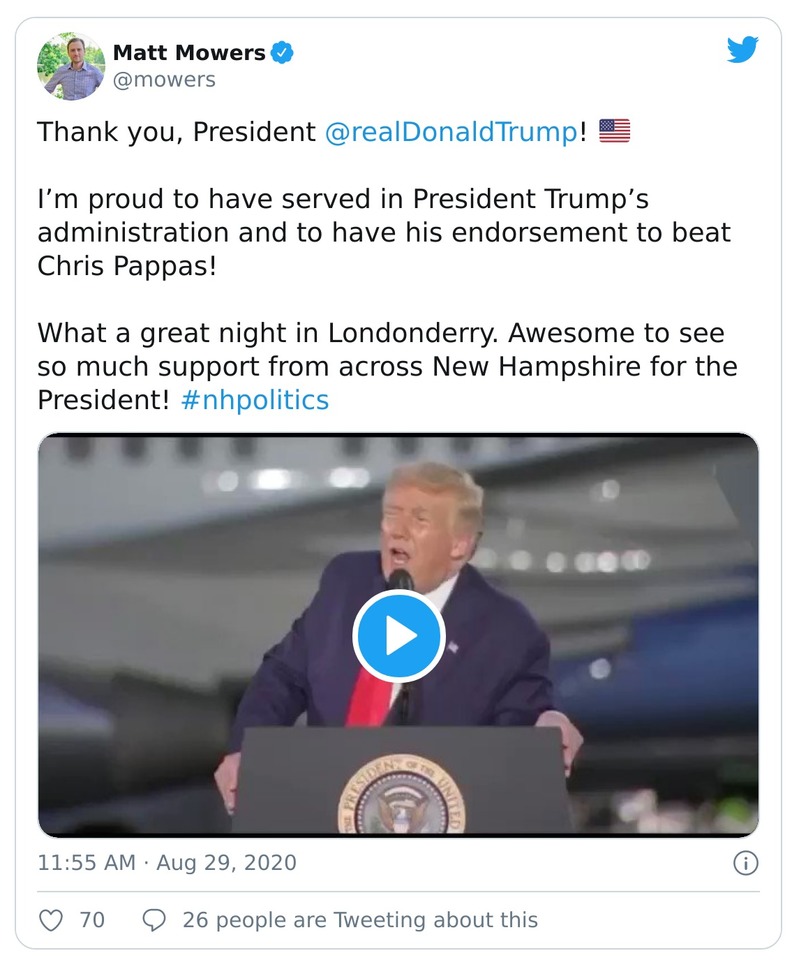Click the reply speech bubble icon
The image size is (799, 967).
155,919
